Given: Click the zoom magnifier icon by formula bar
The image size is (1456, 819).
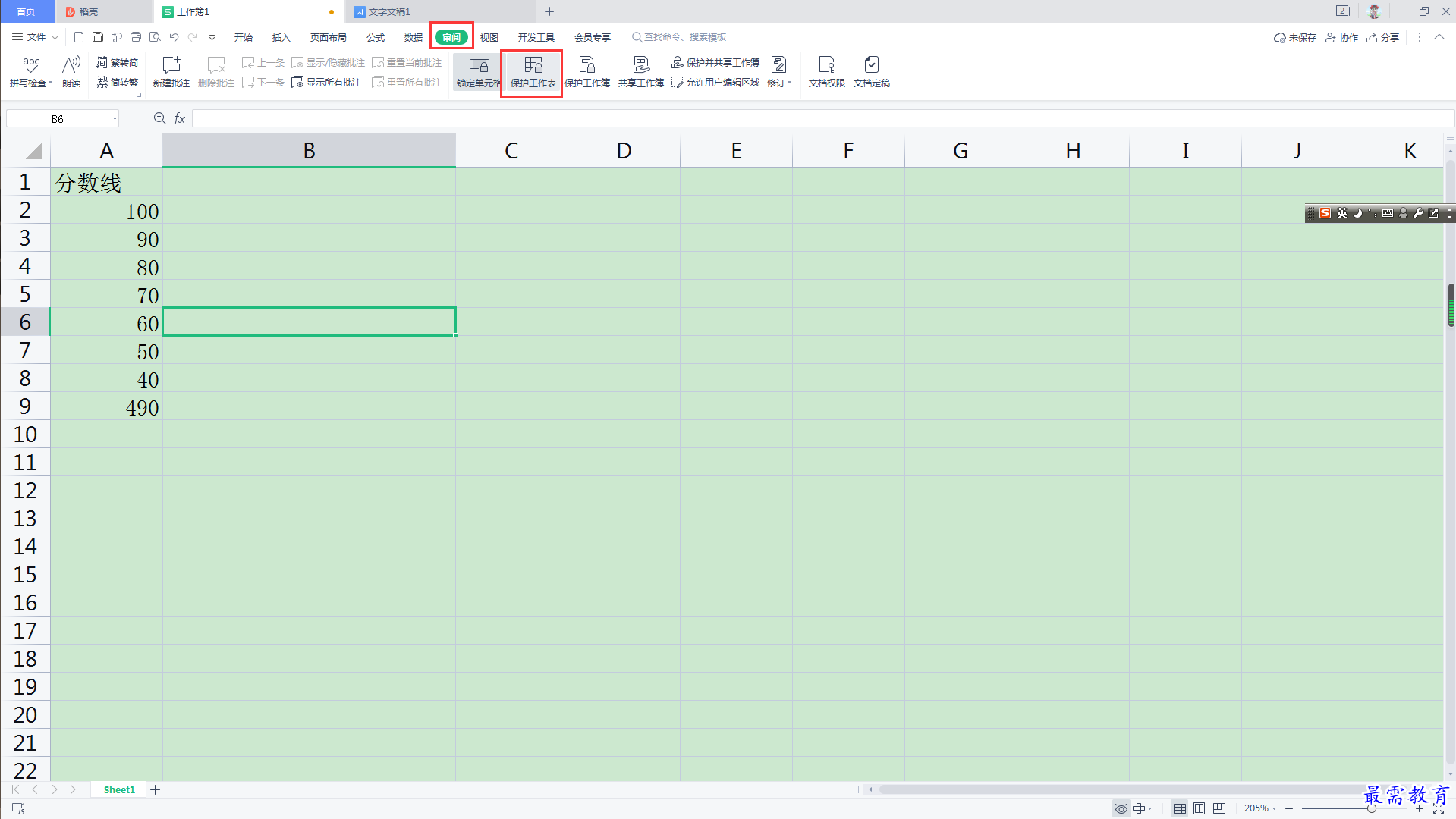Looking at the screenshot, I should (159, 118).
